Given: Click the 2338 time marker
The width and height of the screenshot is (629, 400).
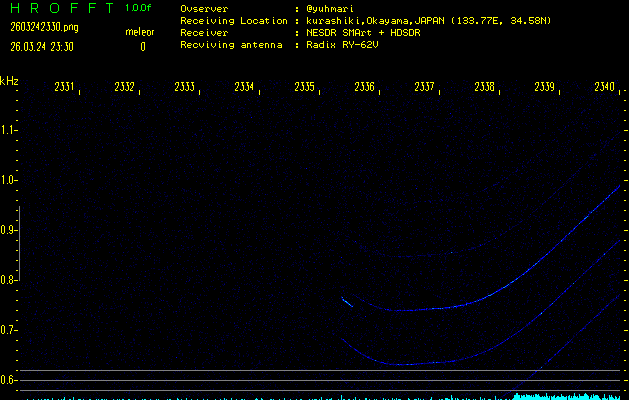Looking at the screenshot, I should (x=484, y=88).
